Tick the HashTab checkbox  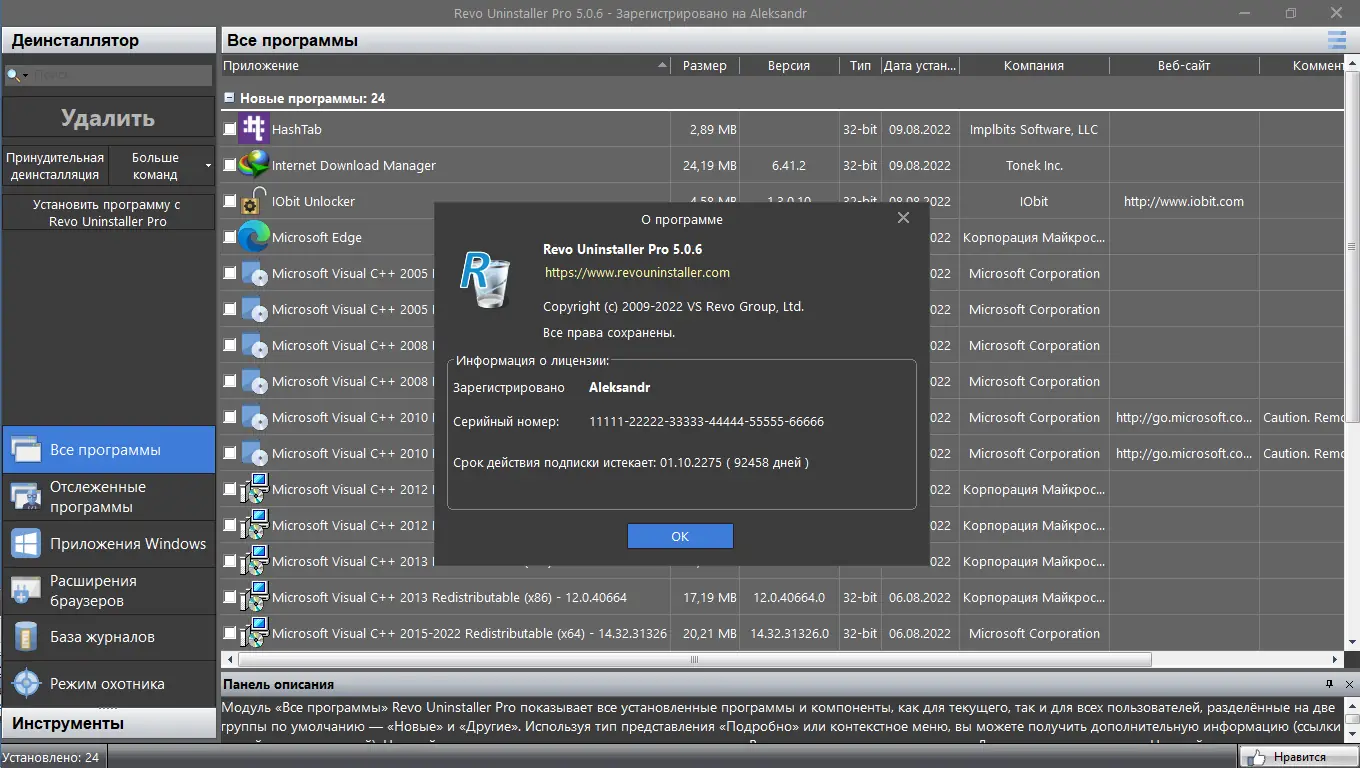tap(230, 129)
